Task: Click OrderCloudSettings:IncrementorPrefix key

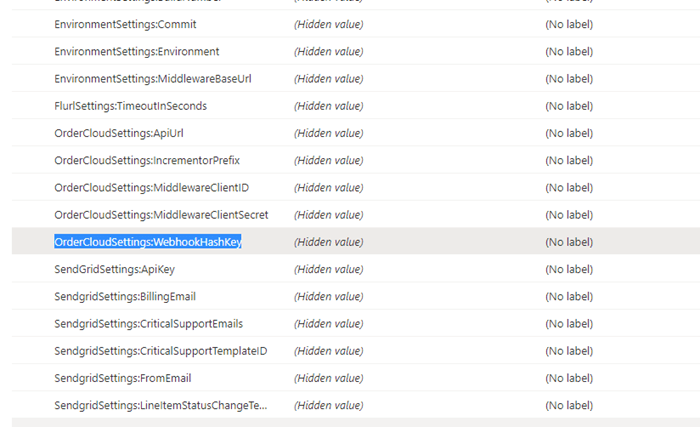Action: 147,160
